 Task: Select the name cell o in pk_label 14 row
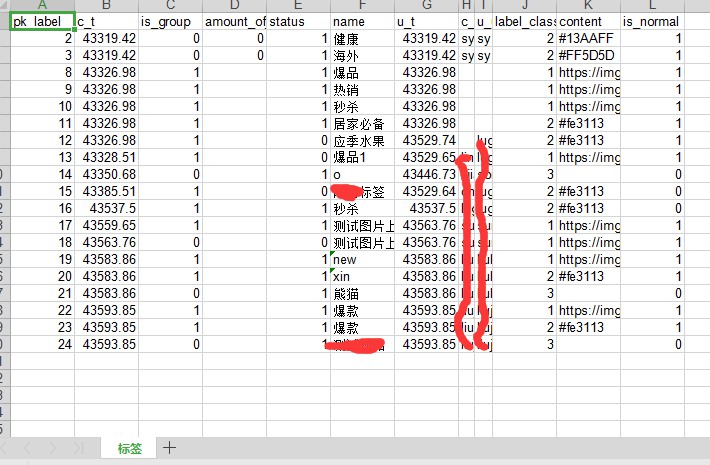[x=362, y=175]
